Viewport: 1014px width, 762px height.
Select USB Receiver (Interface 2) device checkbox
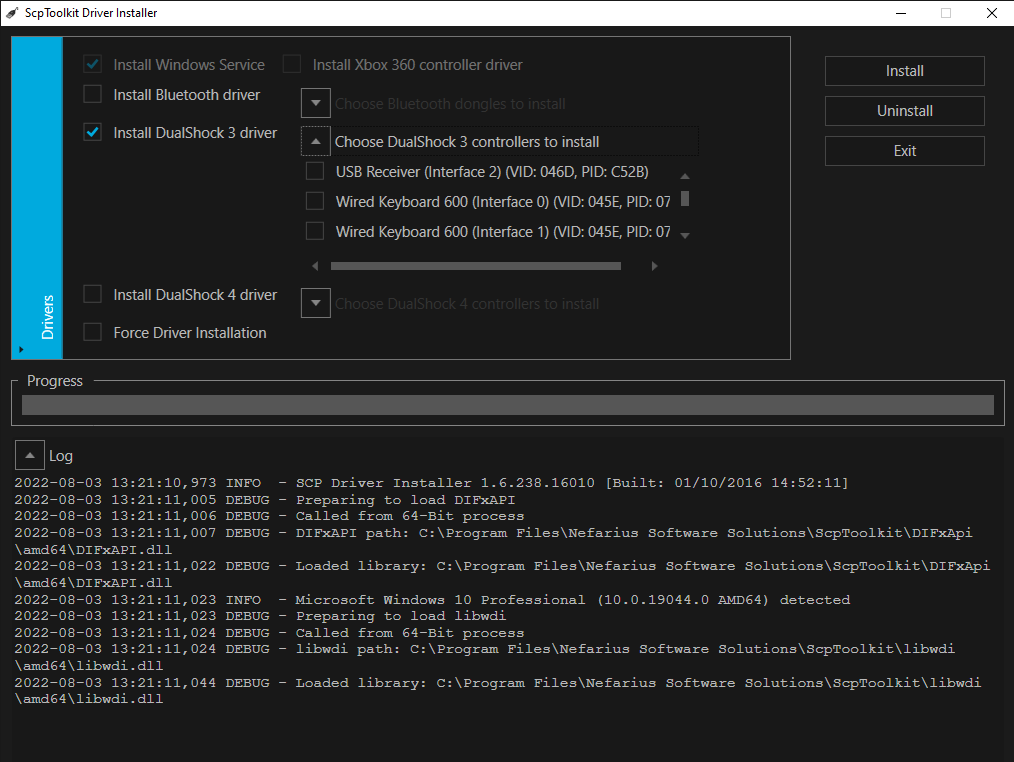point(315,171)
